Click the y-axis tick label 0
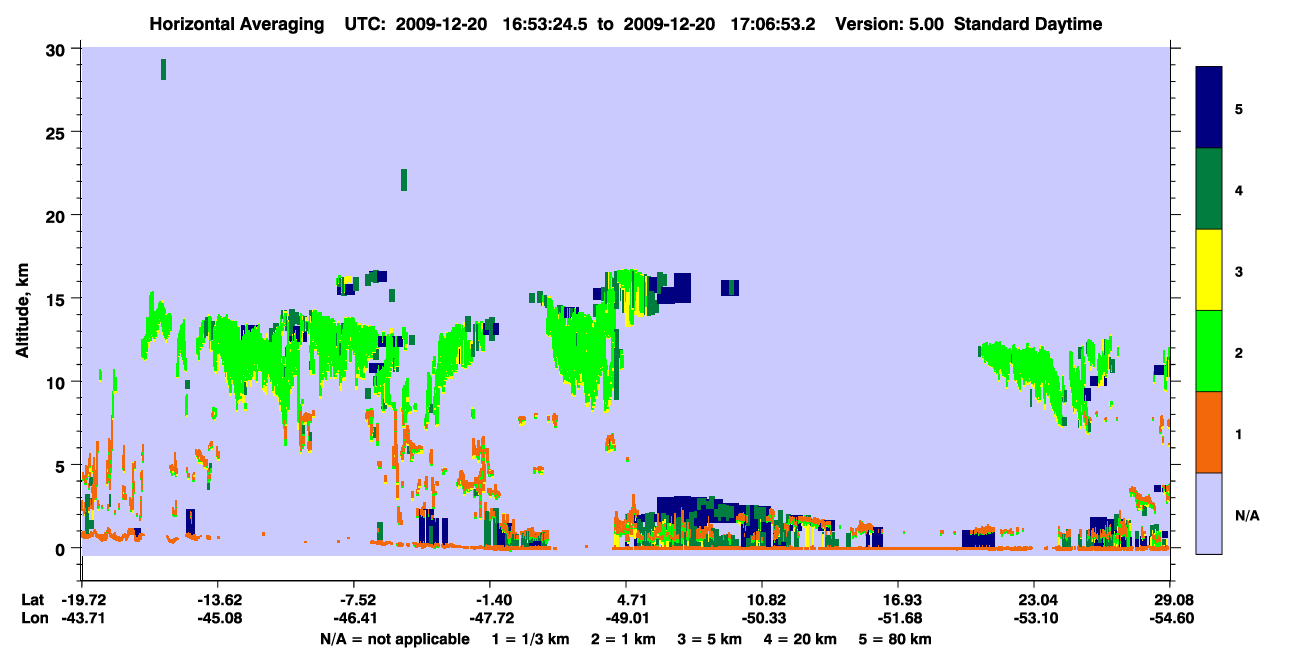 [x=62, y=549]
